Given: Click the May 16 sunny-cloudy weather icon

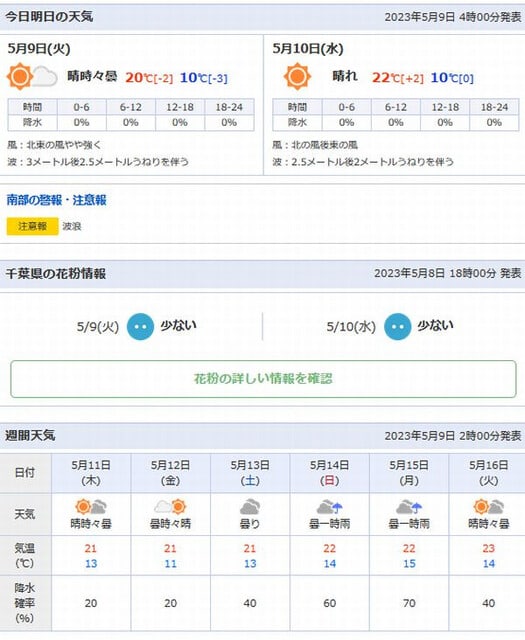Looking at the screenshot, I should coord(489,507).
